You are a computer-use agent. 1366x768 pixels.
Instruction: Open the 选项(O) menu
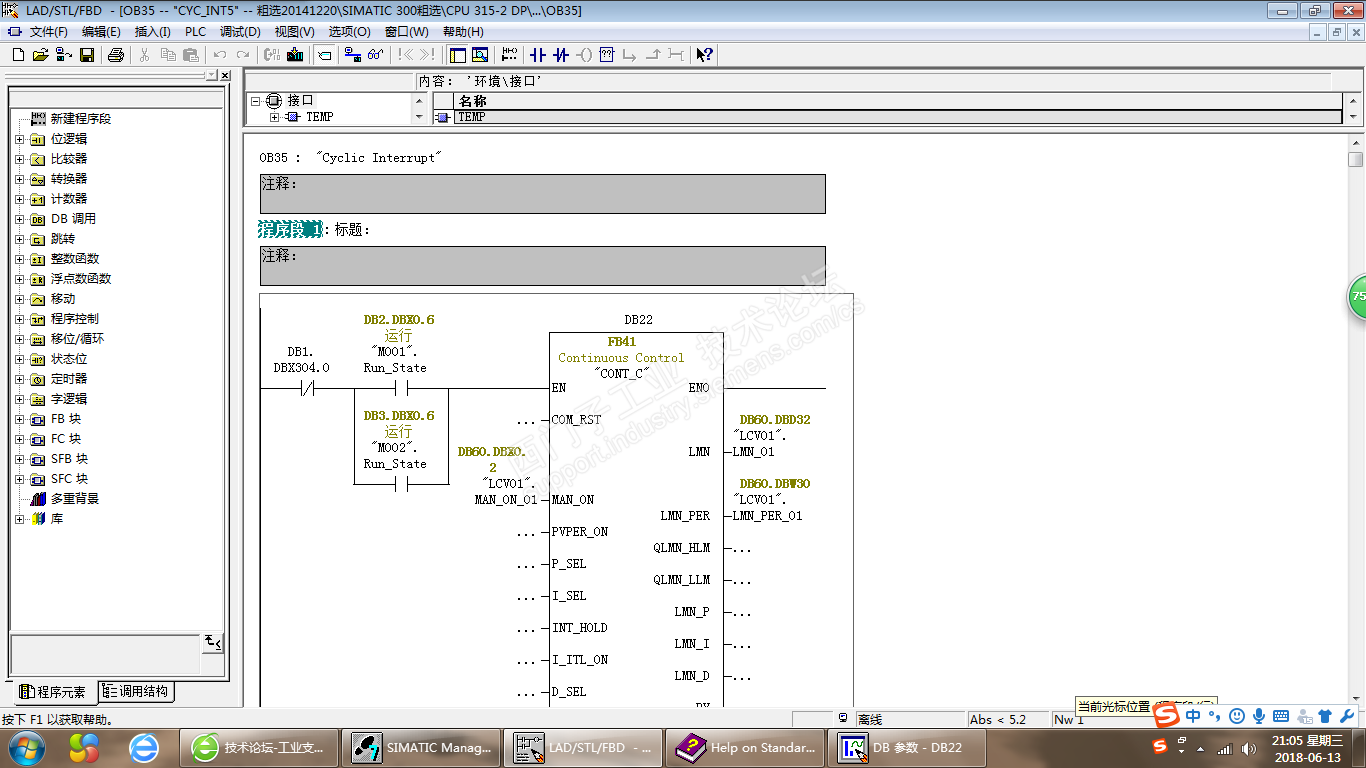[x=349, y=32]
